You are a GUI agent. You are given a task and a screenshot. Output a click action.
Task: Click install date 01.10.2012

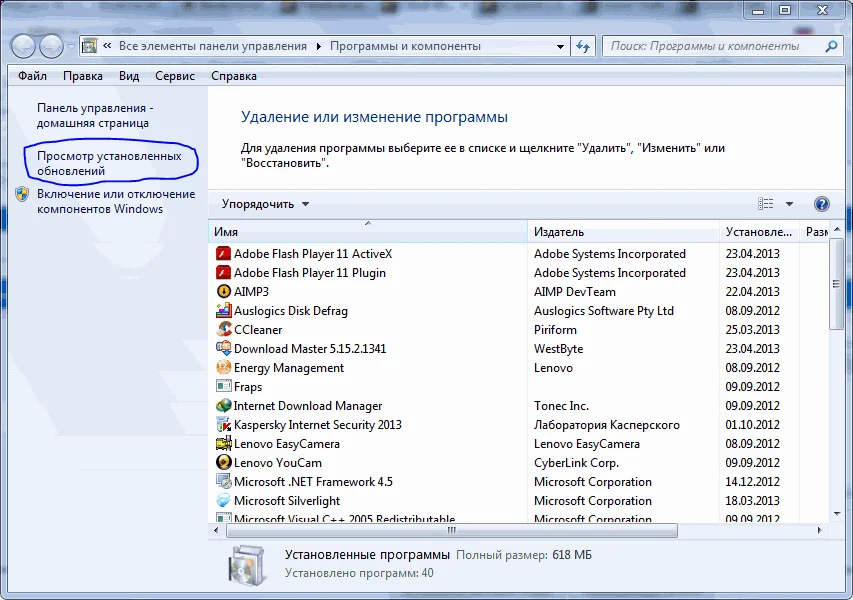(x=752, y=425)
